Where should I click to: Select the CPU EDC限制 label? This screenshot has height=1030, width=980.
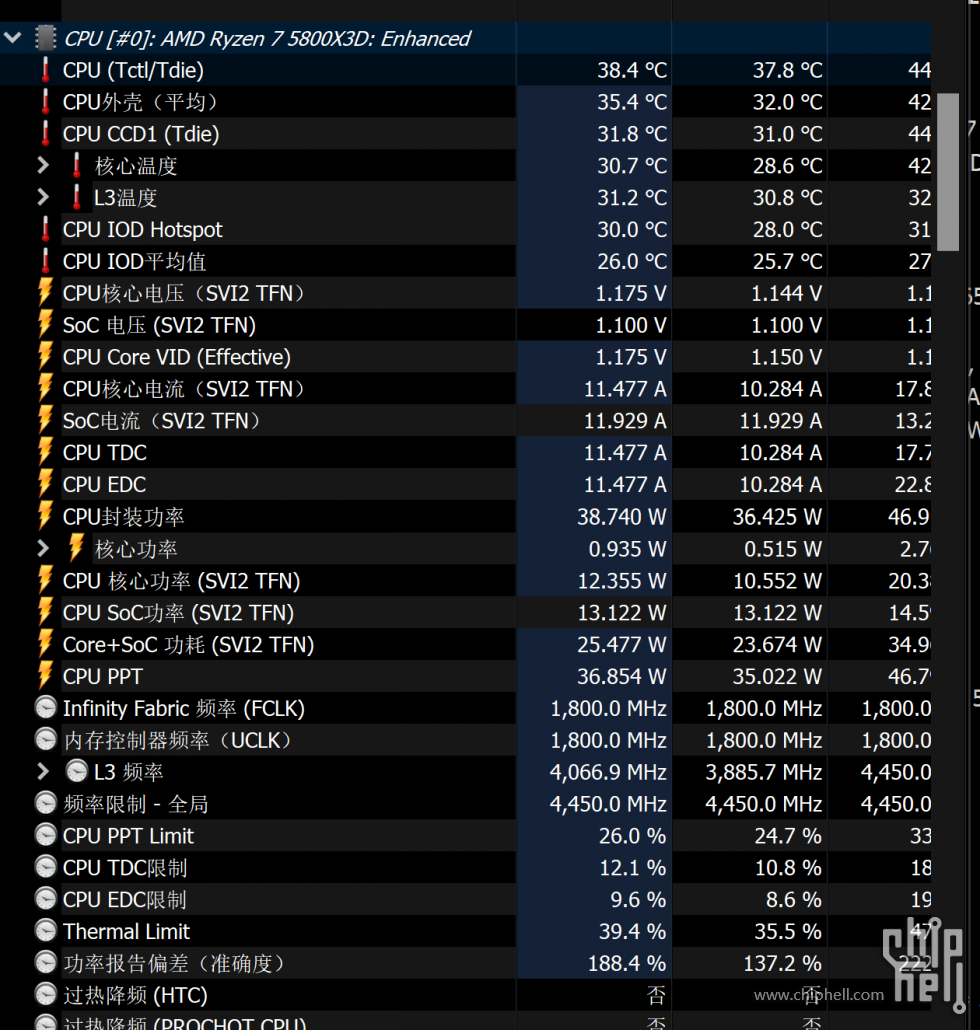tap(125, 900)
